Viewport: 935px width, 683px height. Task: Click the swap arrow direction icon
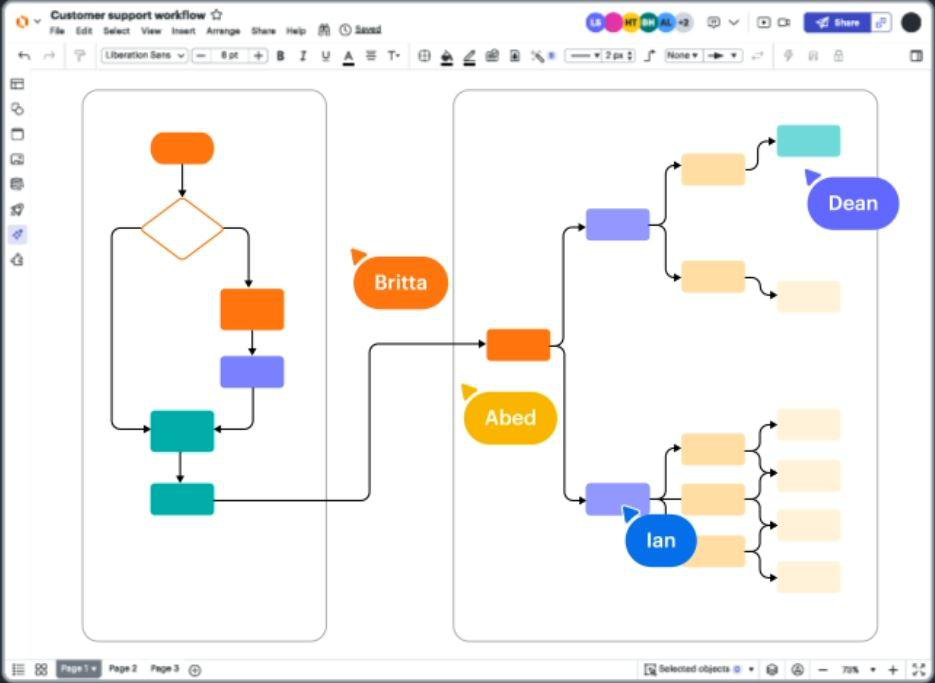coord(757,55)
